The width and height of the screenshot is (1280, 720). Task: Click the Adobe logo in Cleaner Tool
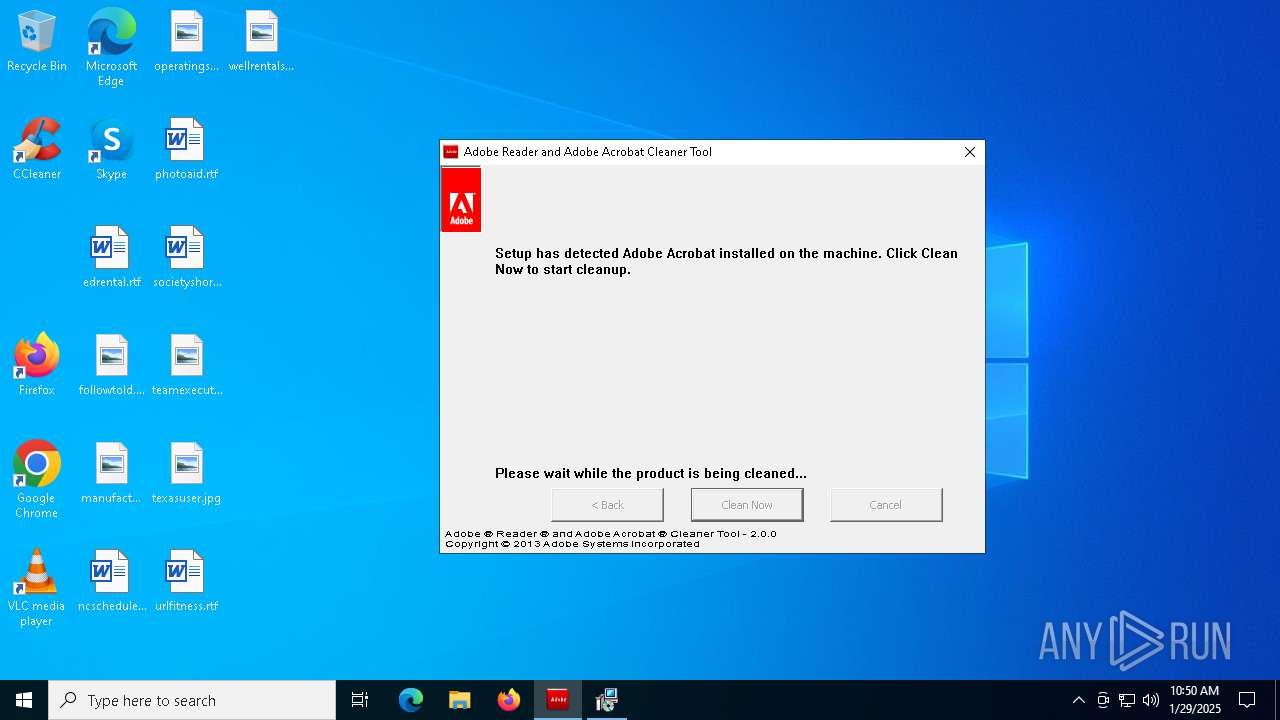461,200
